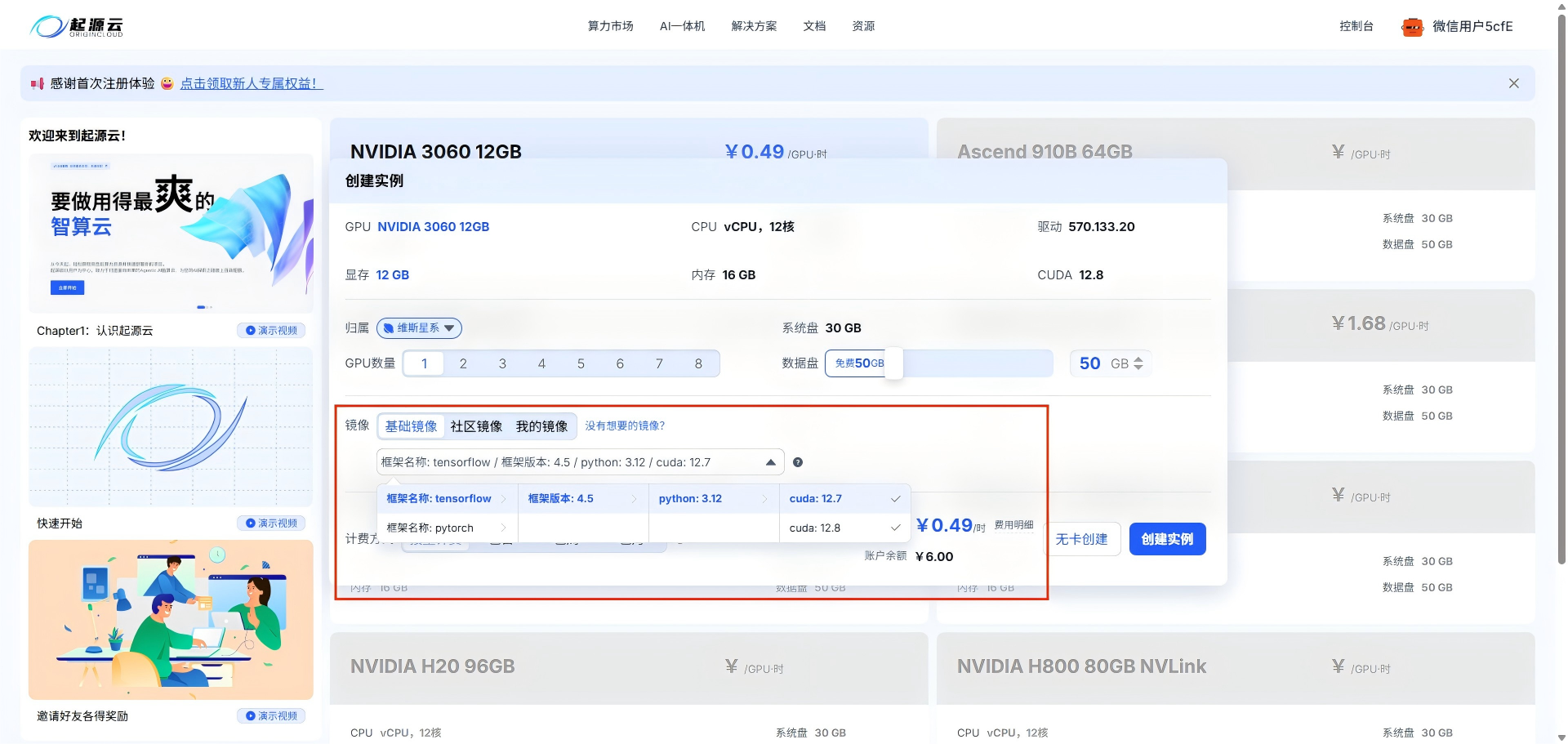Click the checkmark beside cuda: 12.7
The height and width of the screenshot is (744, 1568).
(895, 498)
